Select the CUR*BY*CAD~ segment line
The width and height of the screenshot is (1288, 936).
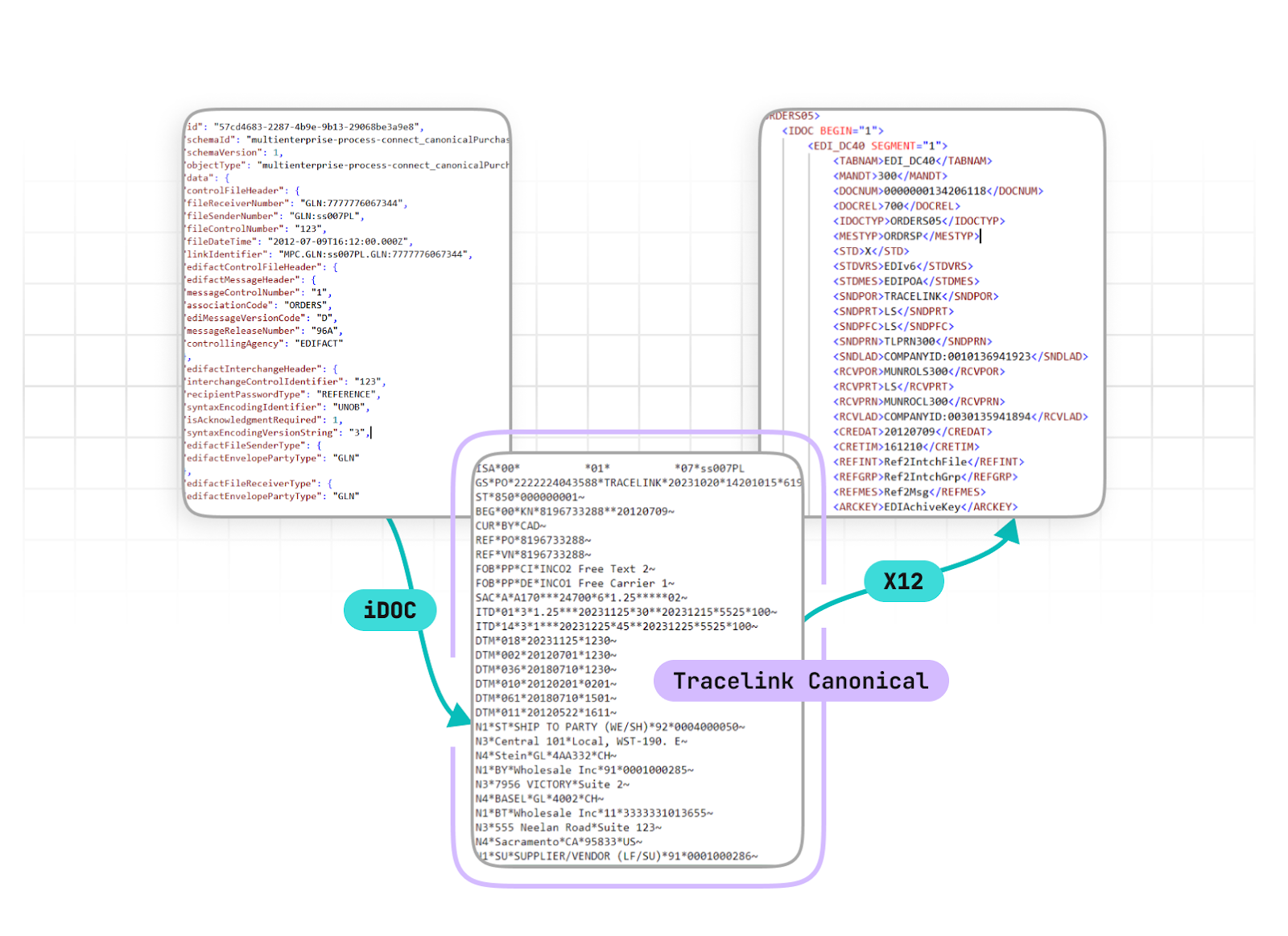click(x=510, y=526)
